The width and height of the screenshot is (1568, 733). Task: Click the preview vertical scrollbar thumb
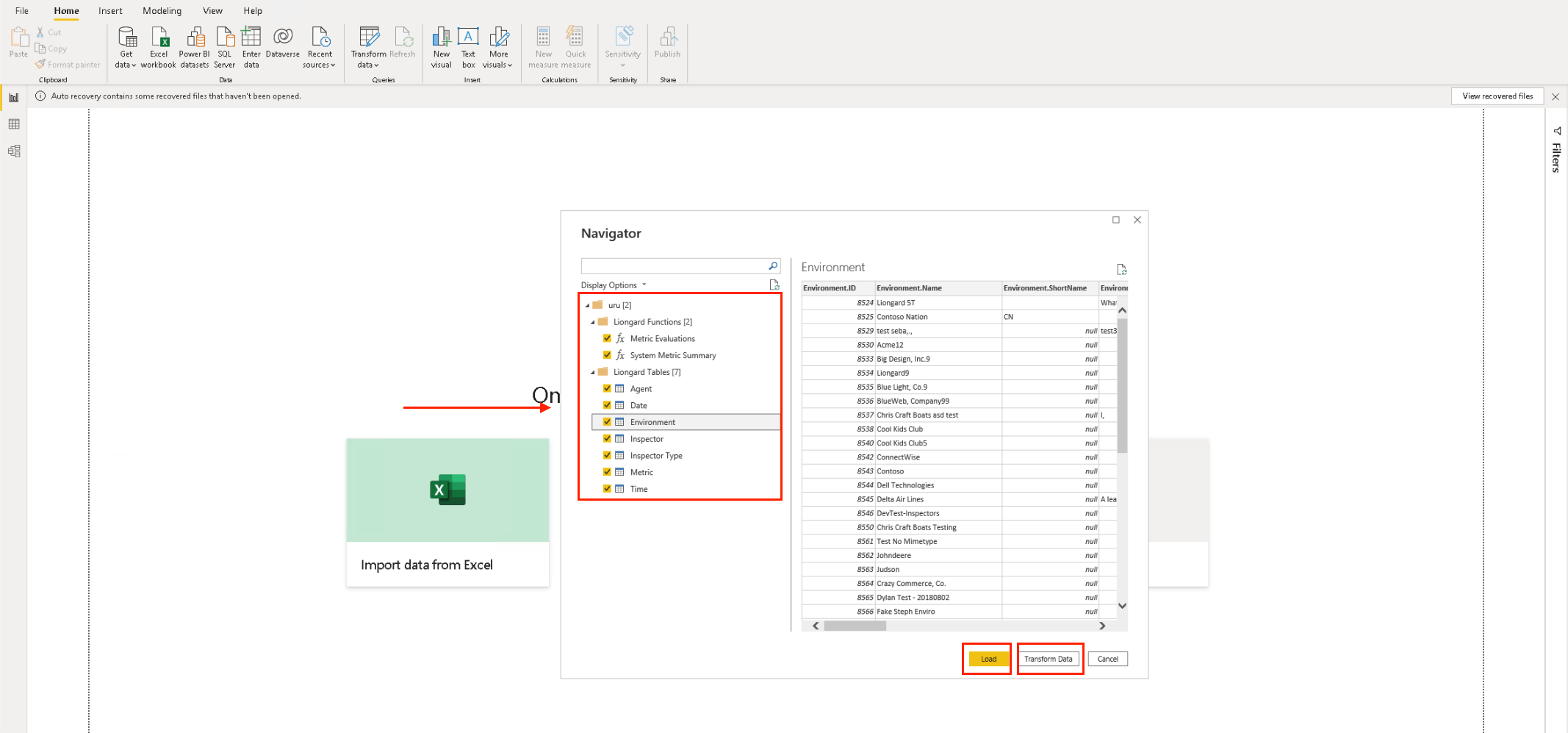(x=1122, y=386)
